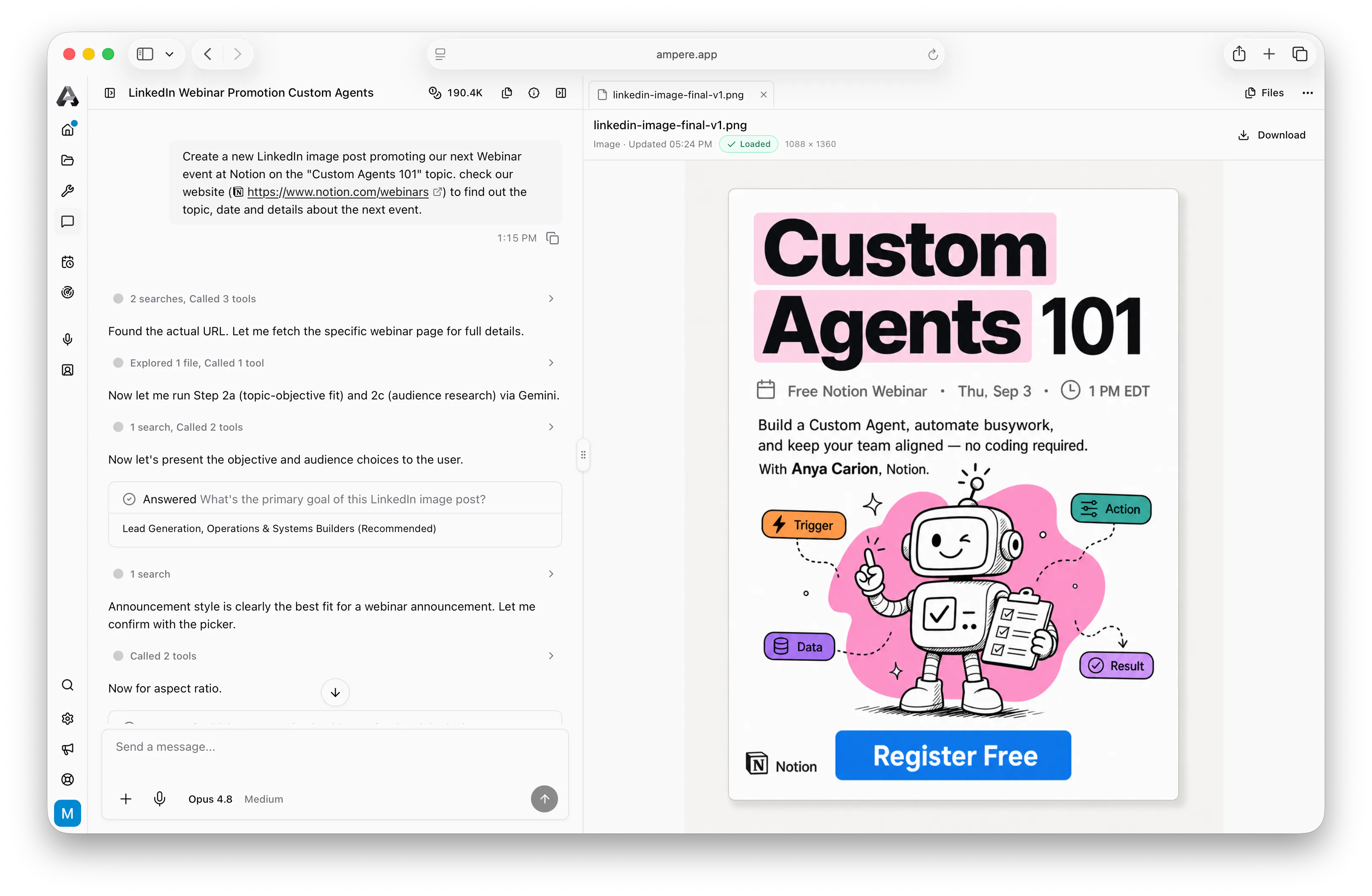This screenshot has height=896, width=1372.
Task: Click the browser Share button
Action: click(x=1239, y=54)
